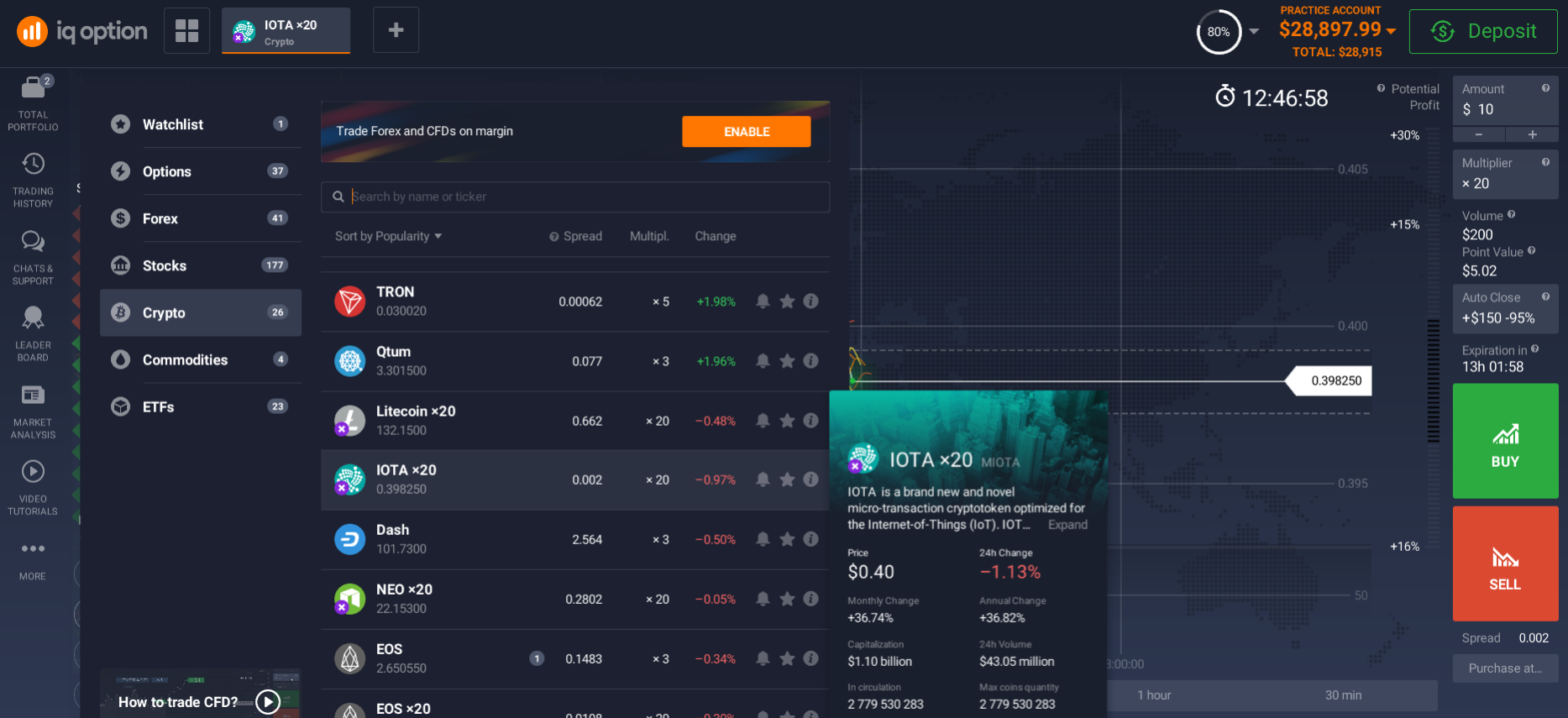Click the 80% circular progress indicator
The image size is (1568, 718).
coord(1219,32)
